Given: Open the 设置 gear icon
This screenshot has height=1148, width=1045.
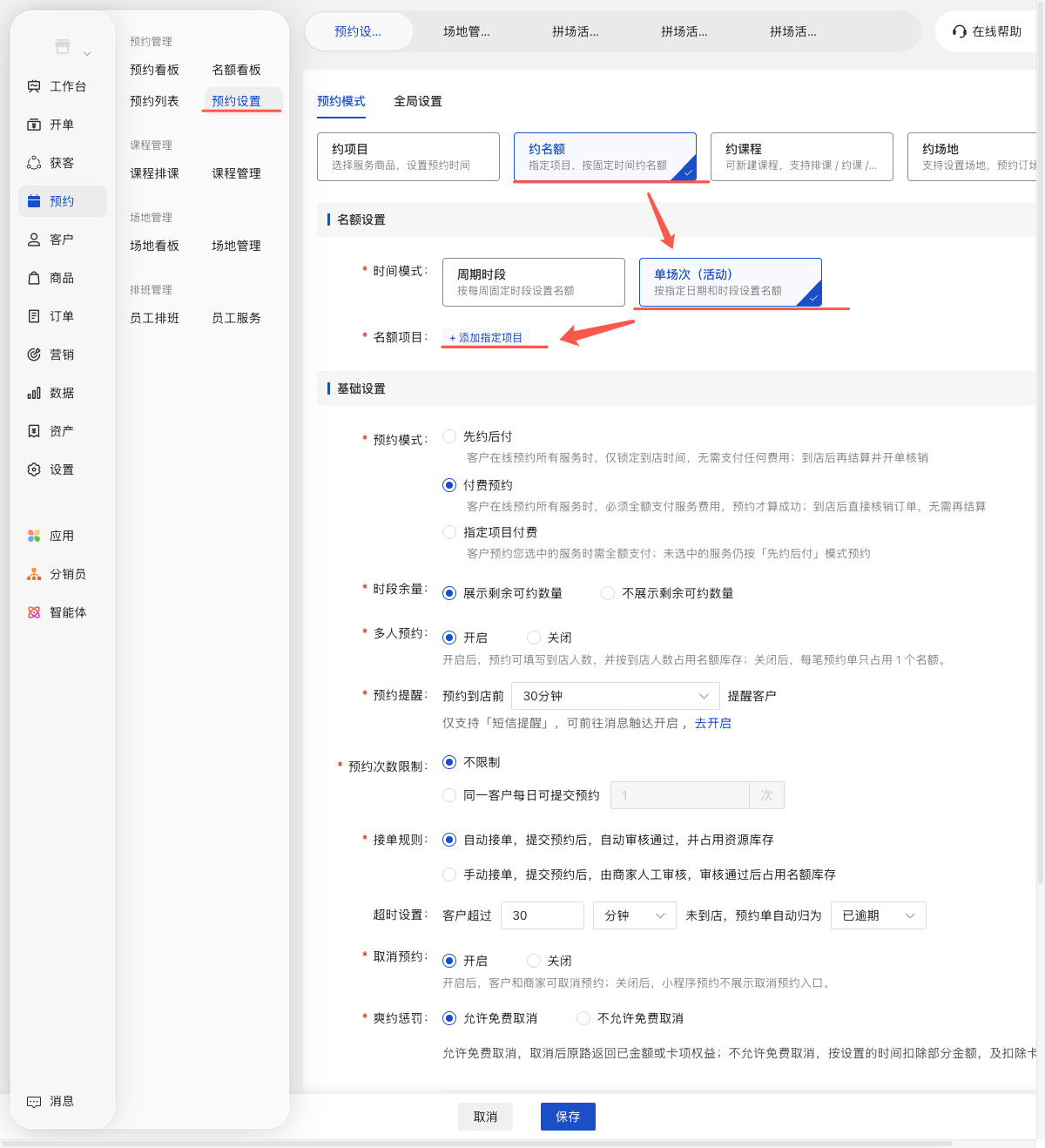Looking at the screenshot, I should coord(34,469).
